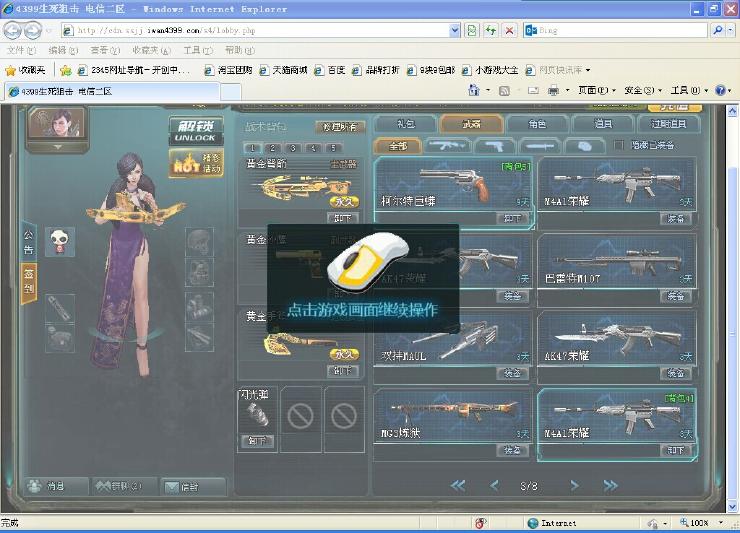Select the grenade weapon category filter icon
This screenshot has width=740, height=533.
point(585,146)
